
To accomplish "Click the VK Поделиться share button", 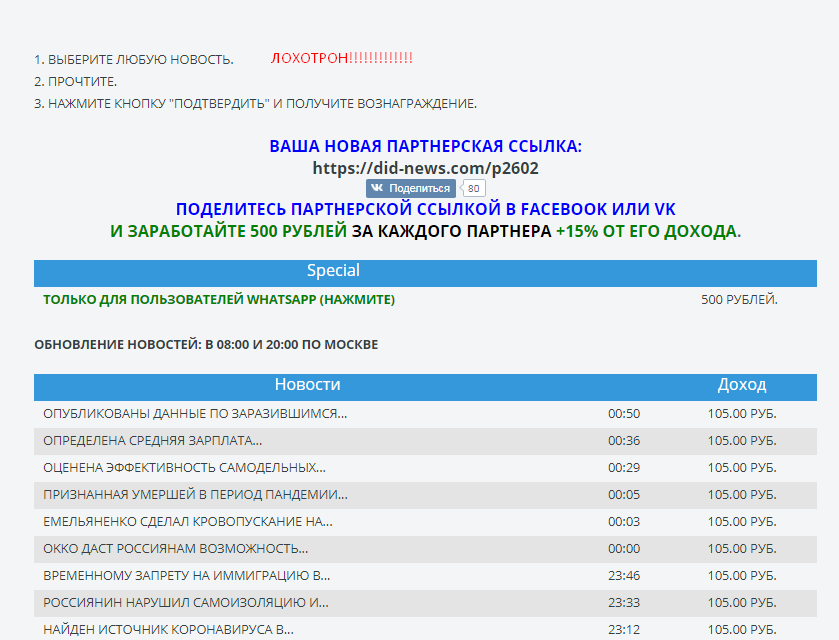I will point(411,188).
